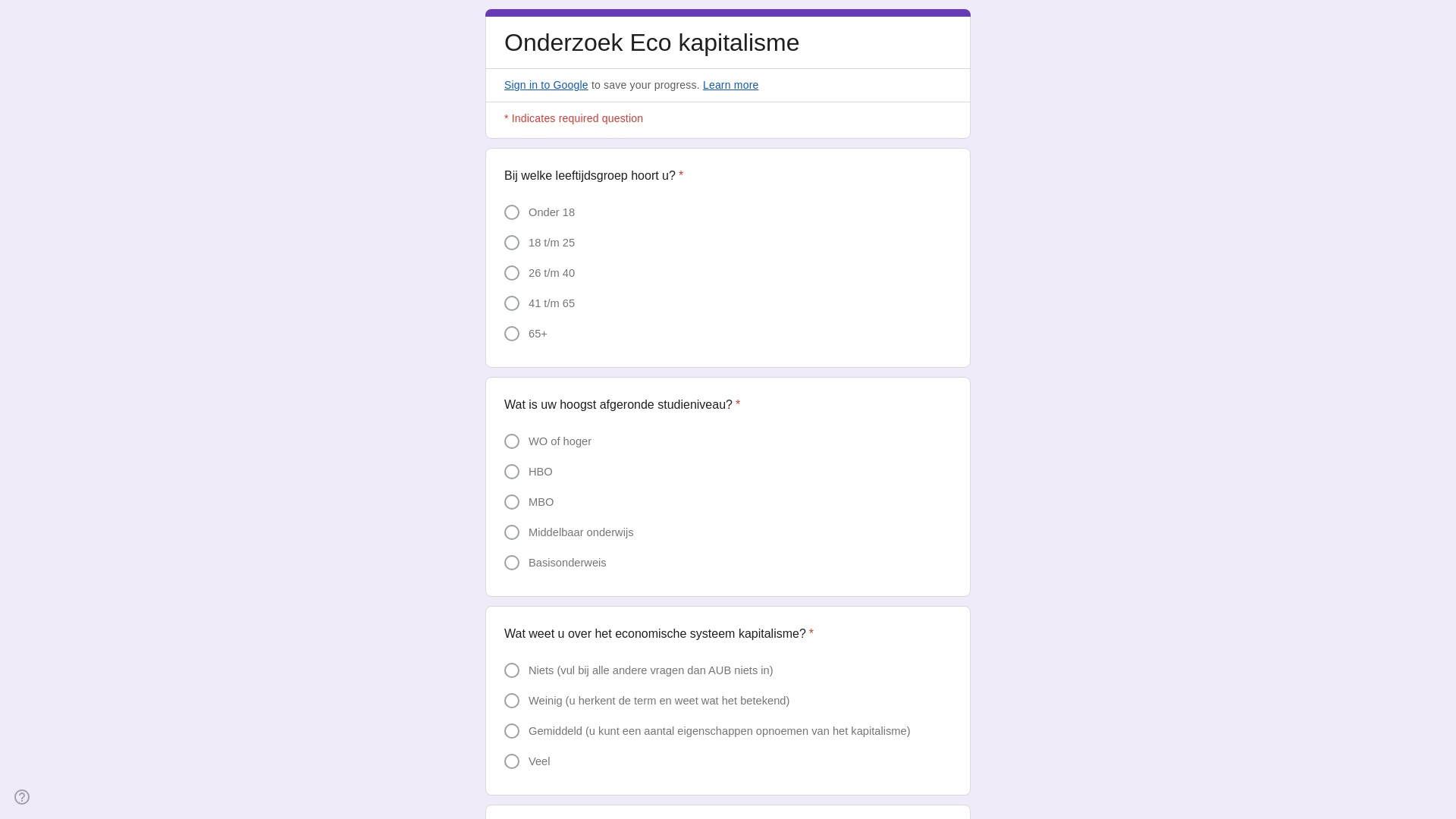This screenshot has width=1456, height=819.
Task: Choose the Basisonderweis option
Action: click(512, 563)
